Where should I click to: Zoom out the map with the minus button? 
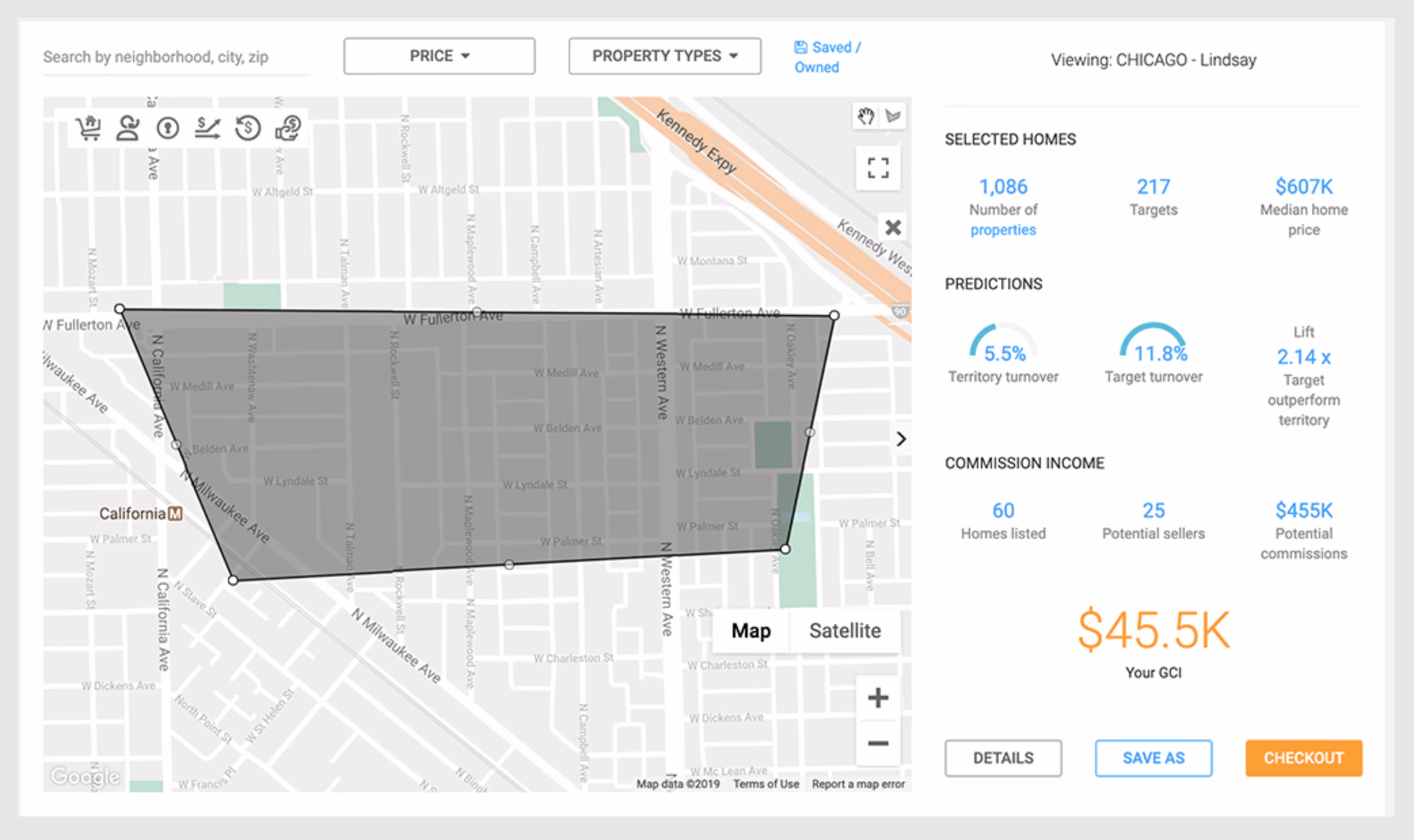(x=878, y=743)
